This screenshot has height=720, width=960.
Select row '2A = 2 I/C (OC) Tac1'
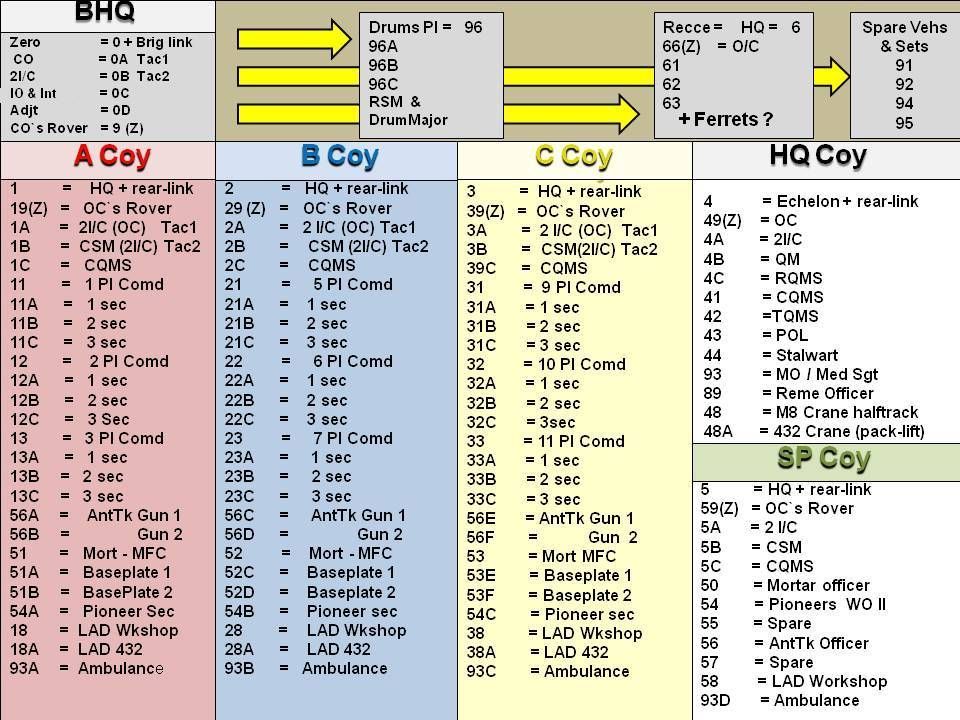(320, 227)
